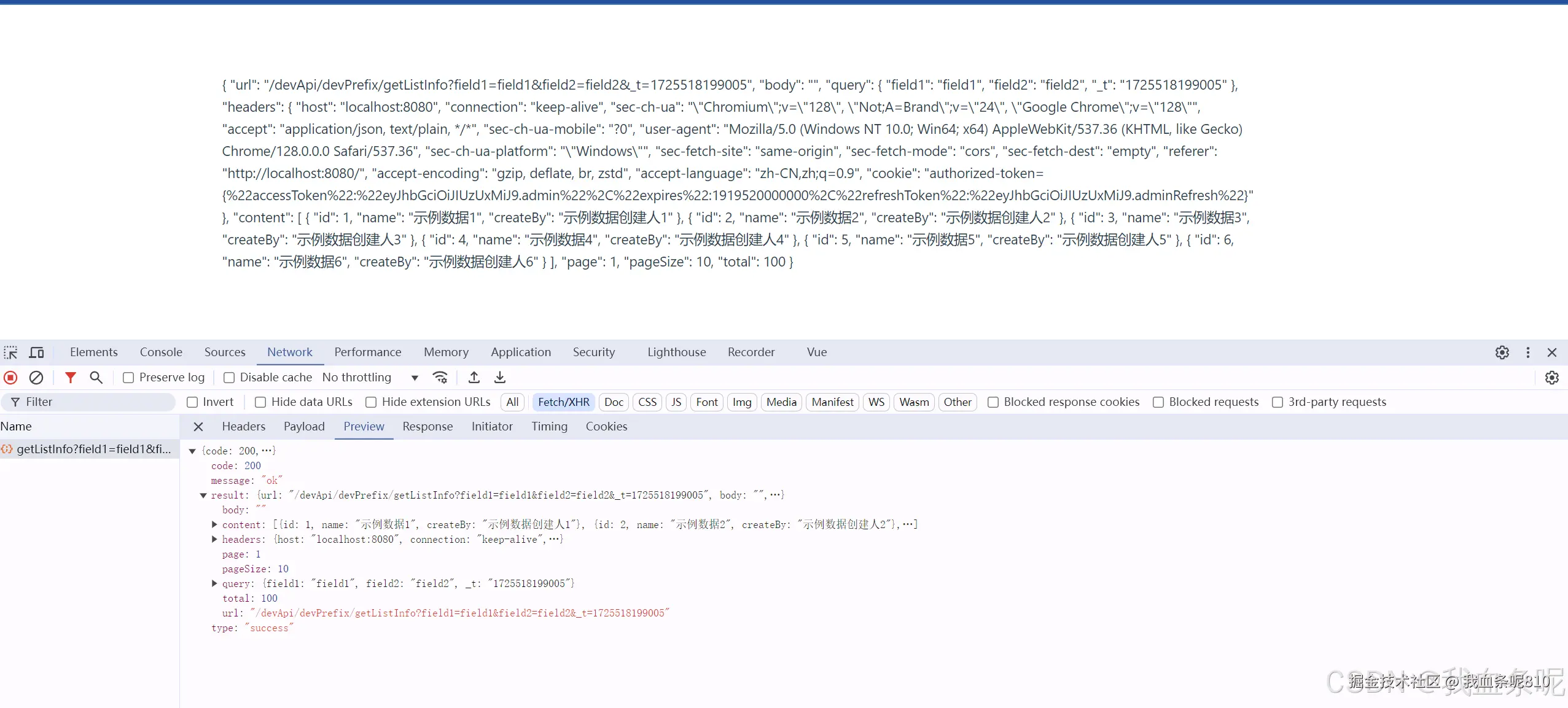Stop recording network log
The width and height of the screenshot is (1568, 708).
pos(10,378)
